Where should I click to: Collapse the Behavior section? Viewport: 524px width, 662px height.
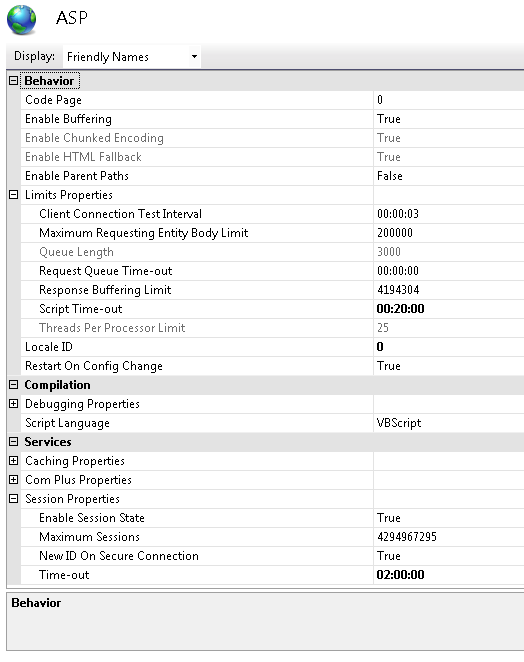[x=14, y=81]
